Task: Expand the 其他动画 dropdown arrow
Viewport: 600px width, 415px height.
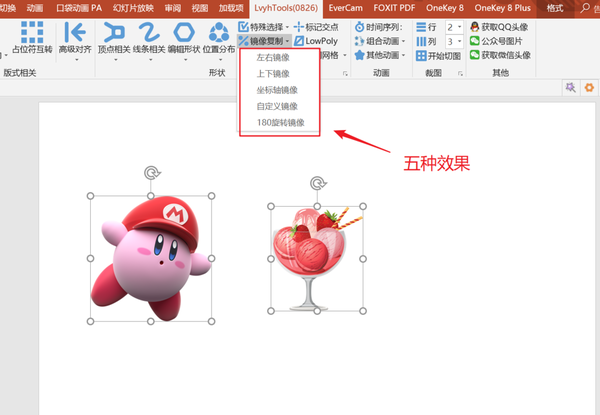Action: 403,55
